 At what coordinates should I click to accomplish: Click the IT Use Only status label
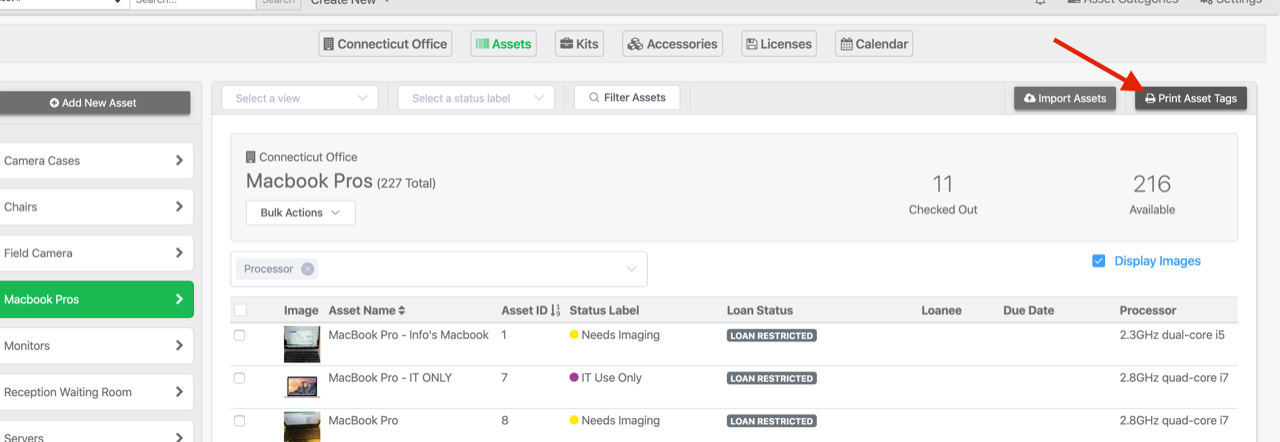tap(605, 378)
